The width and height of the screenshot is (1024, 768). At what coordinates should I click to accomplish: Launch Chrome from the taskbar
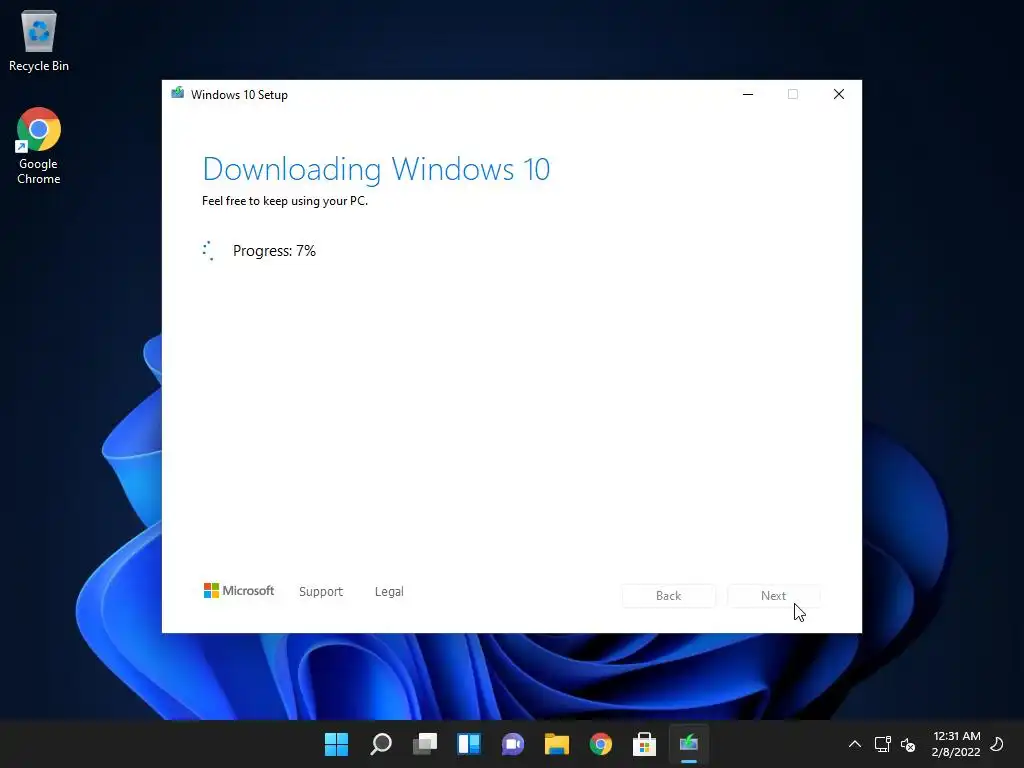point(601,743)
